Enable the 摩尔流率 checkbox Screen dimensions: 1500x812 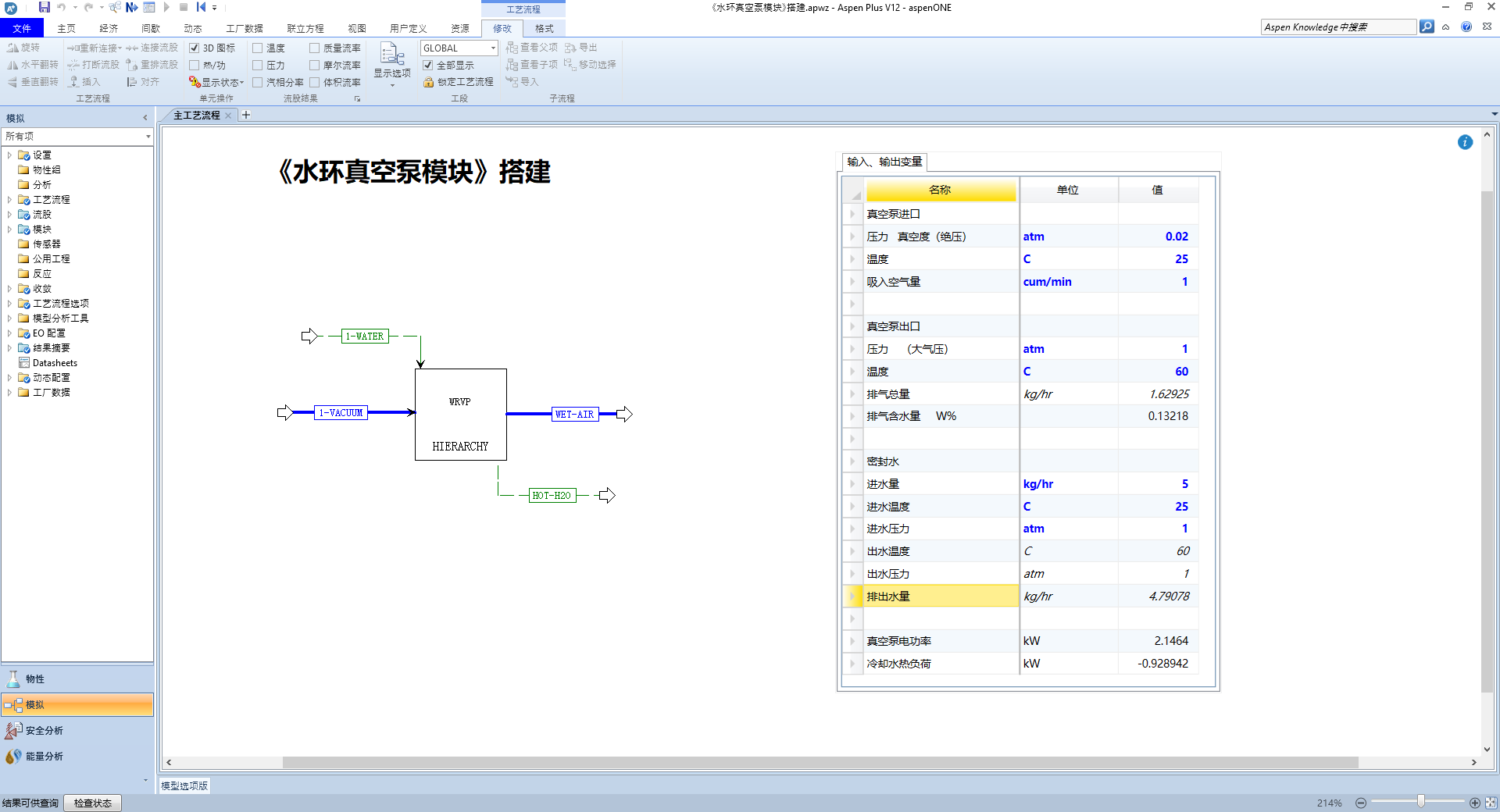pos(315,66)
